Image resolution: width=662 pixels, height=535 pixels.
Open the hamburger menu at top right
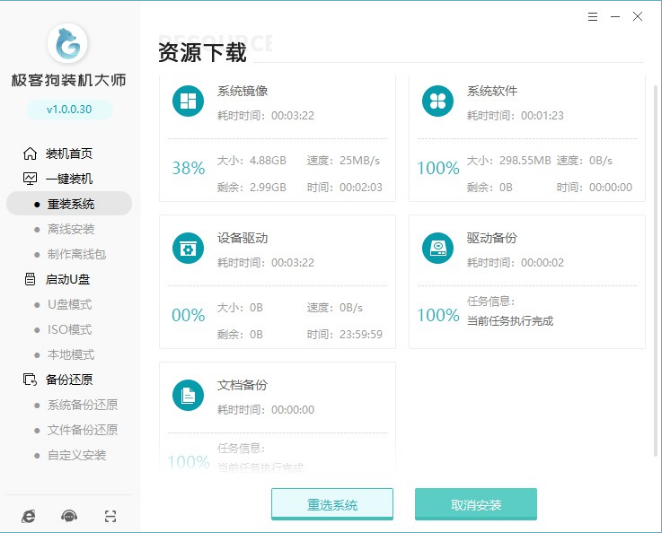pos(592,17)
